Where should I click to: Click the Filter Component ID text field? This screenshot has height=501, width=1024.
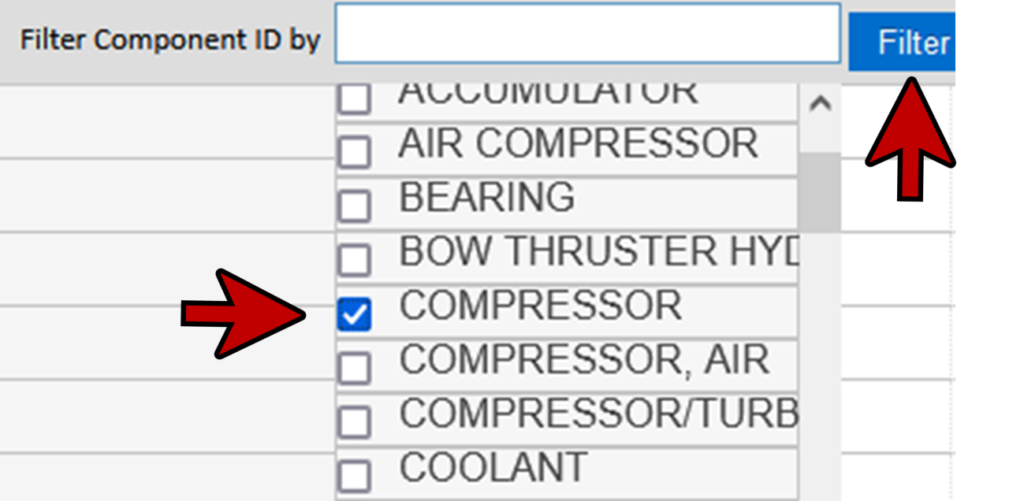[587, 34]
